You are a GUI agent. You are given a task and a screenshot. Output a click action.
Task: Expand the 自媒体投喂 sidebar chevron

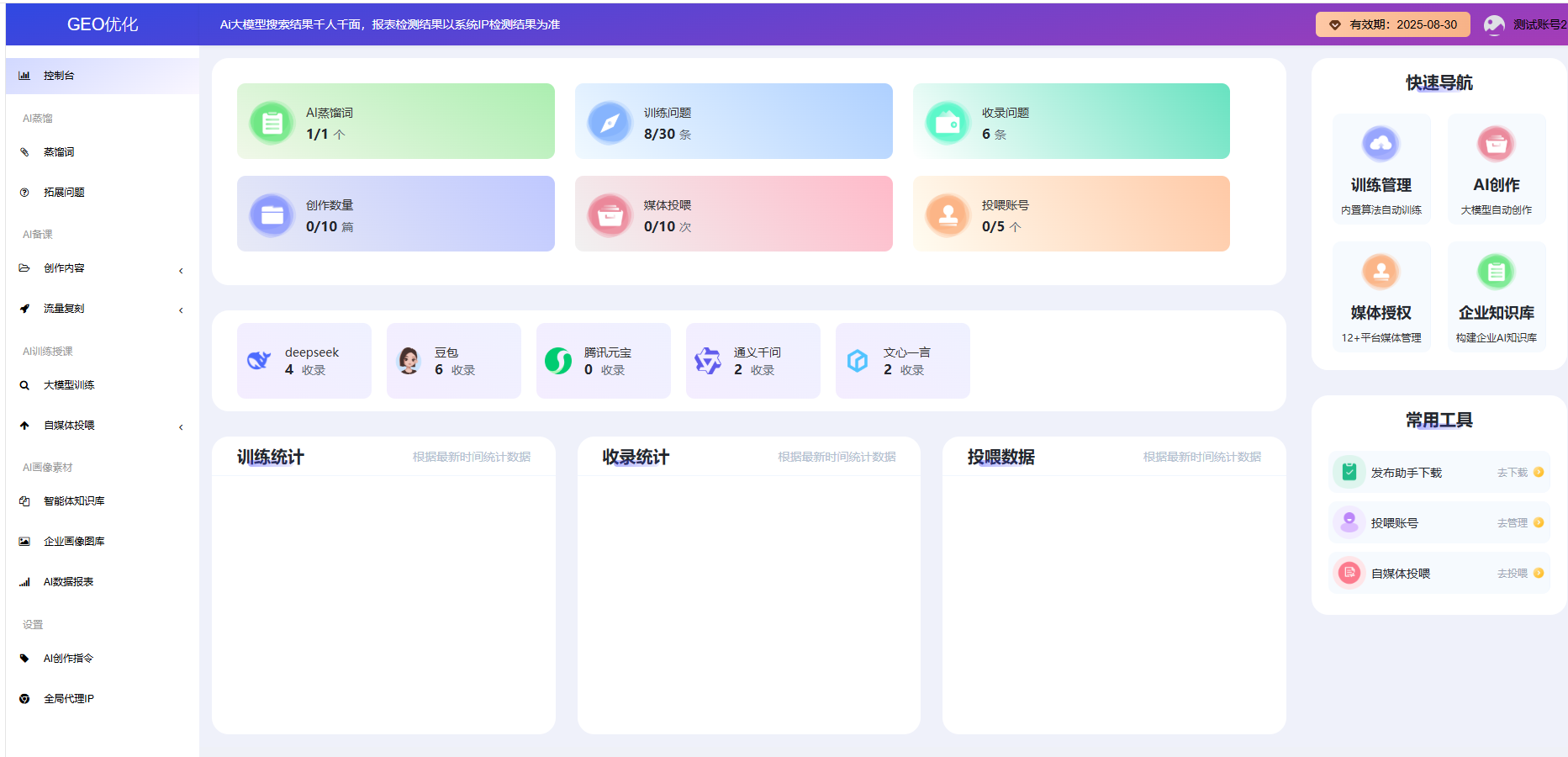point(181,427)
